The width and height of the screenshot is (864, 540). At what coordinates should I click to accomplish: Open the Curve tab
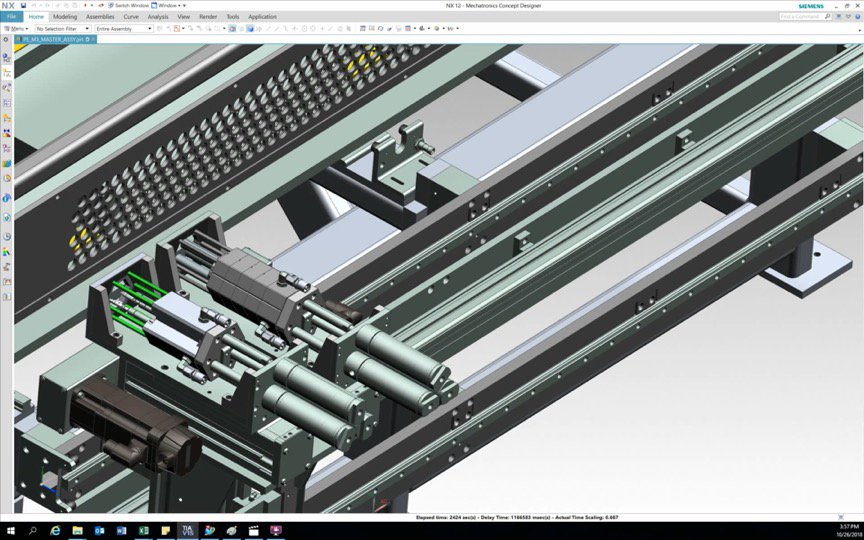pos(131,17)
